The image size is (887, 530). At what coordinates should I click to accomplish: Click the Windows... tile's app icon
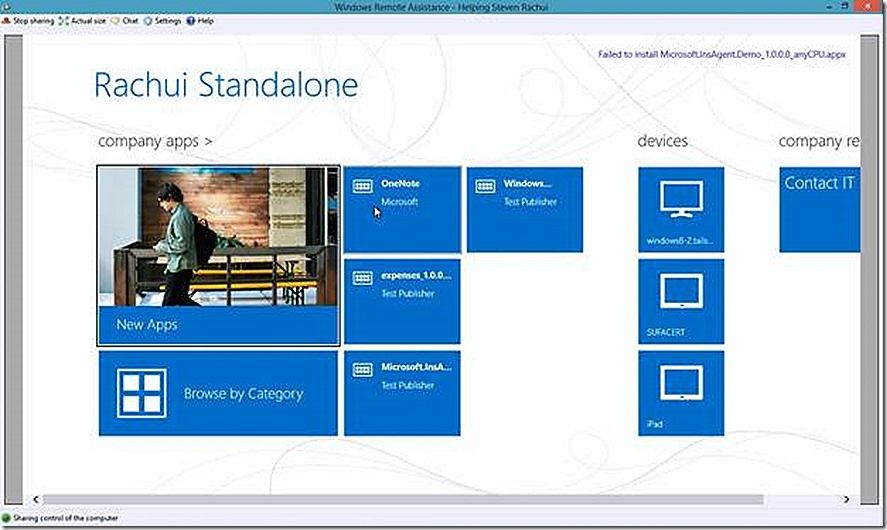pos(485,186)
